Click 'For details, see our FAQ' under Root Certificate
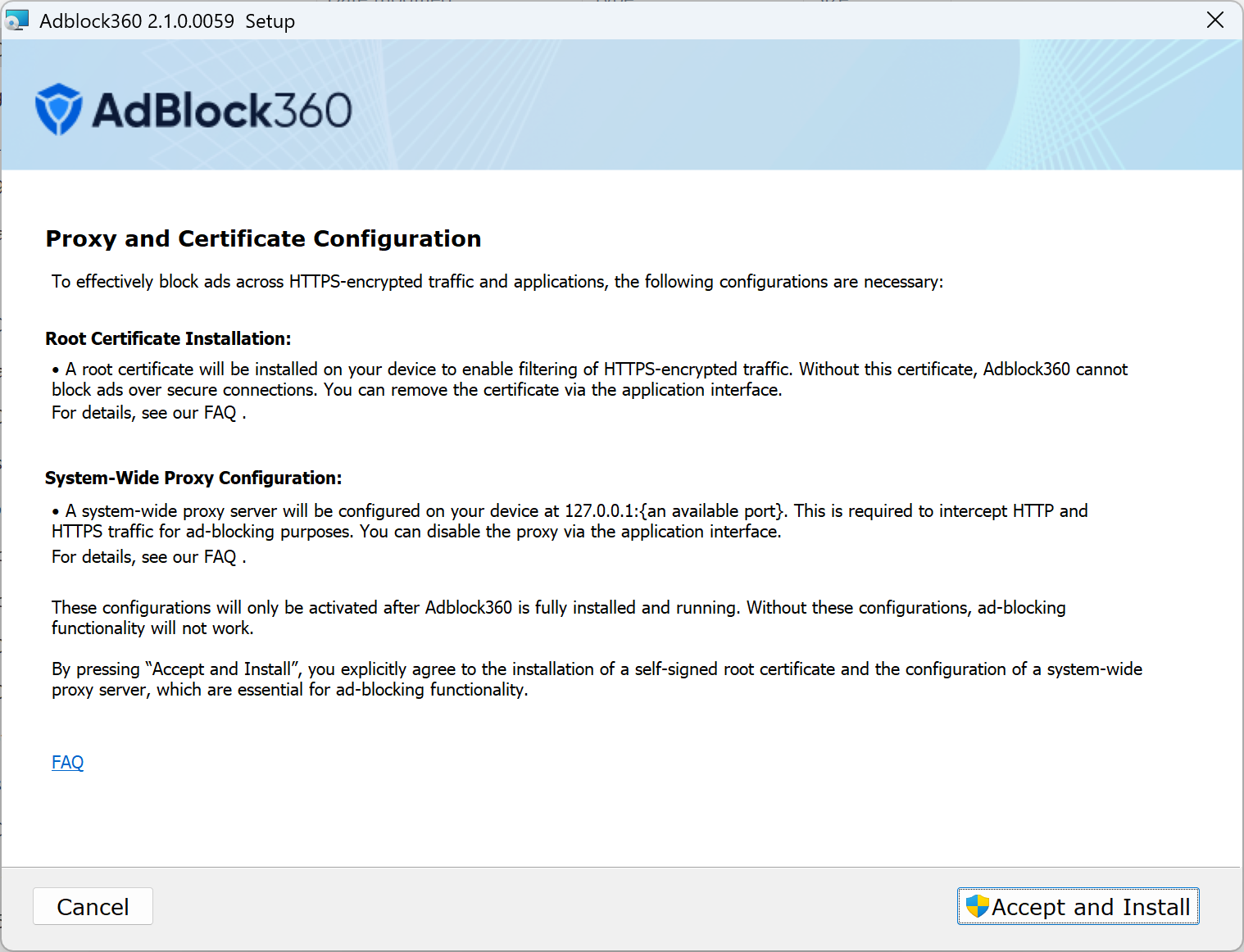1244x952 pixels. [x=148, y=413]
